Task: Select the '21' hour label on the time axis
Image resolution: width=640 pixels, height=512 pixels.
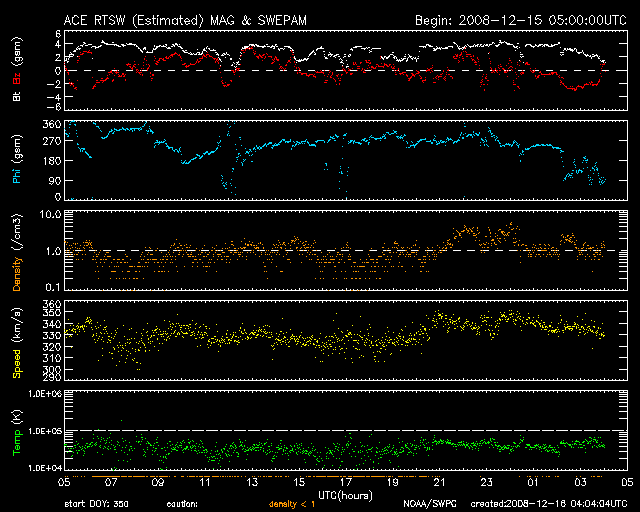Action: click(440, 482)
